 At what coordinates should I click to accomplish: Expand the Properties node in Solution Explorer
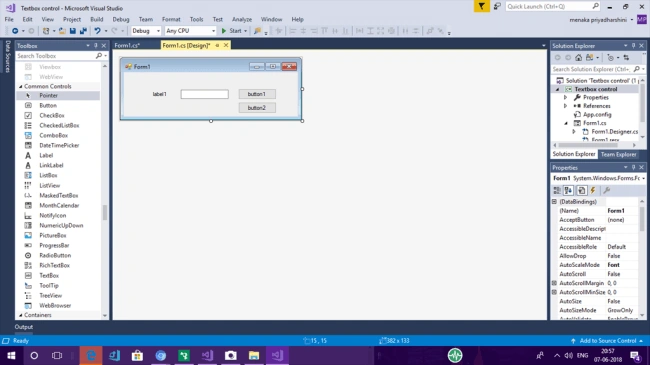coord(565,97)
